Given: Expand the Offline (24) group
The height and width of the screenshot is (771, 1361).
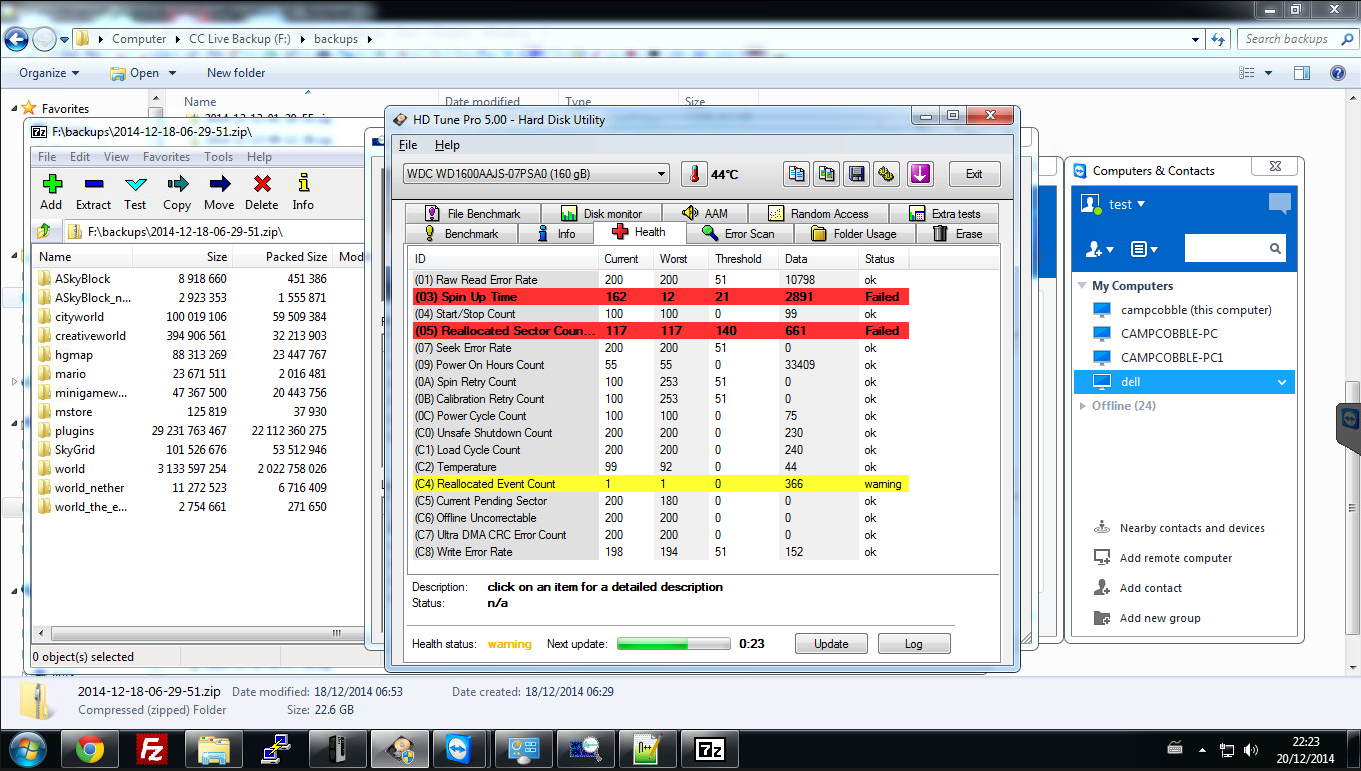Looking at the screenshot, I should (x=1082, y=406).
